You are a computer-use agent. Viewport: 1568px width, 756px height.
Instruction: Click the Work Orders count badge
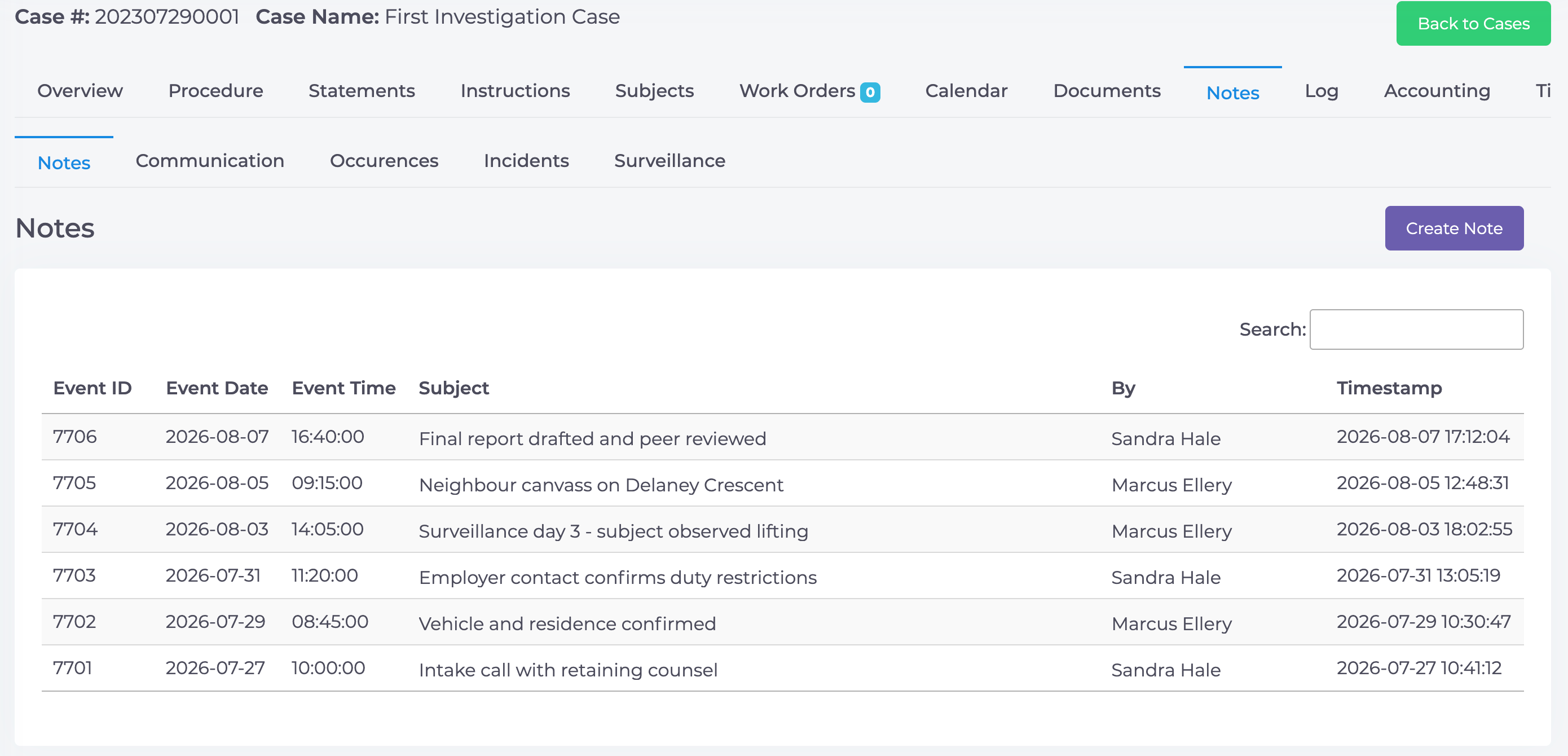pos(870,93)
